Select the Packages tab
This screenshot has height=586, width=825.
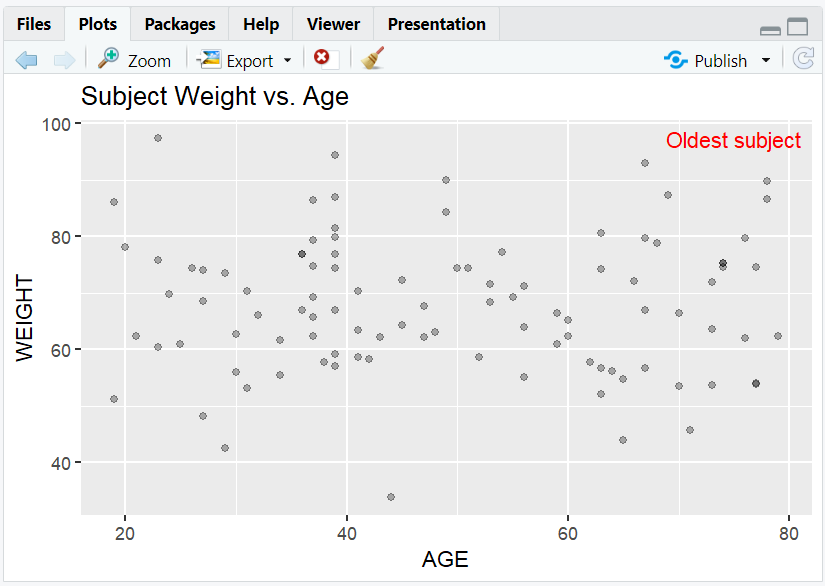pos(179,24)
